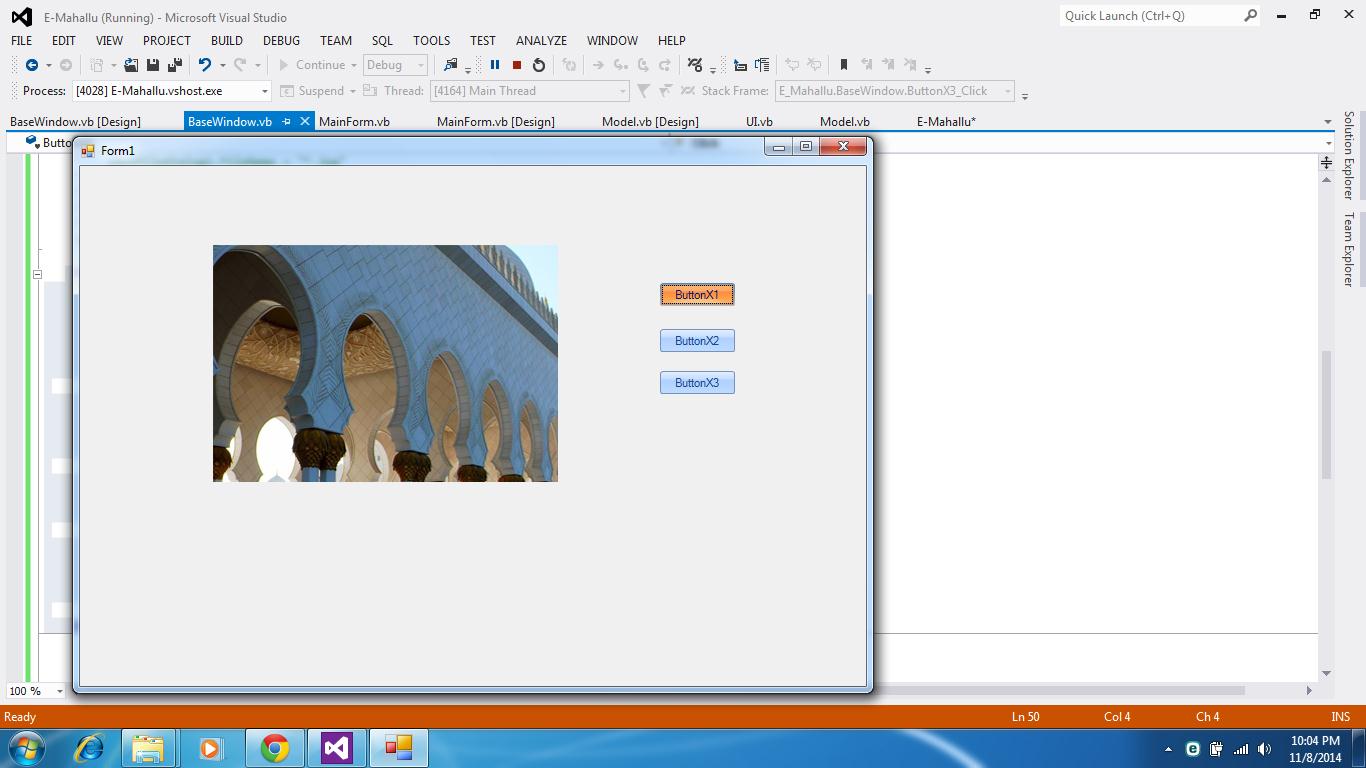Toggle pin on BaseWindow.vb tab
The width and height of the screenshot is (1366, 768).
[286, 121]
